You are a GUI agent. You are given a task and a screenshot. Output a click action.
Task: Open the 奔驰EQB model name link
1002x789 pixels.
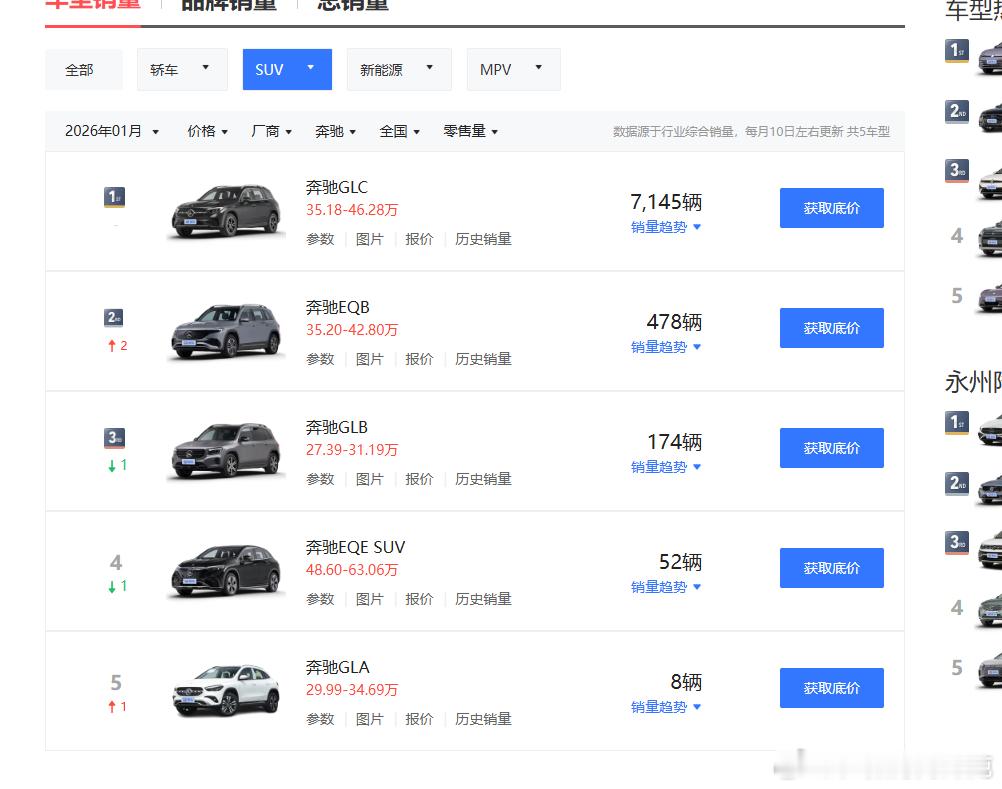click(337, 307)
